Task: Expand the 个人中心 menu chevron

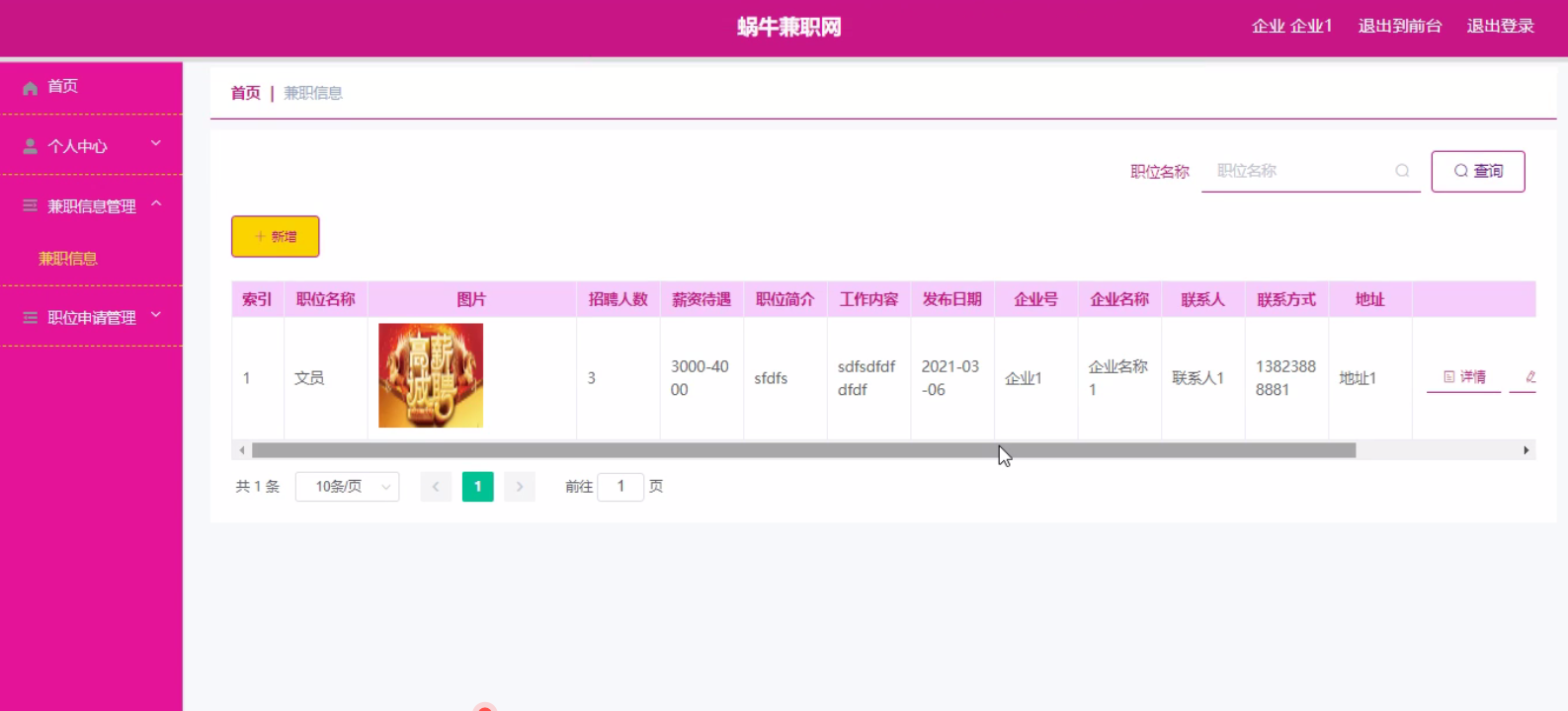Action: pyautogui.click(x=156, y=144)
